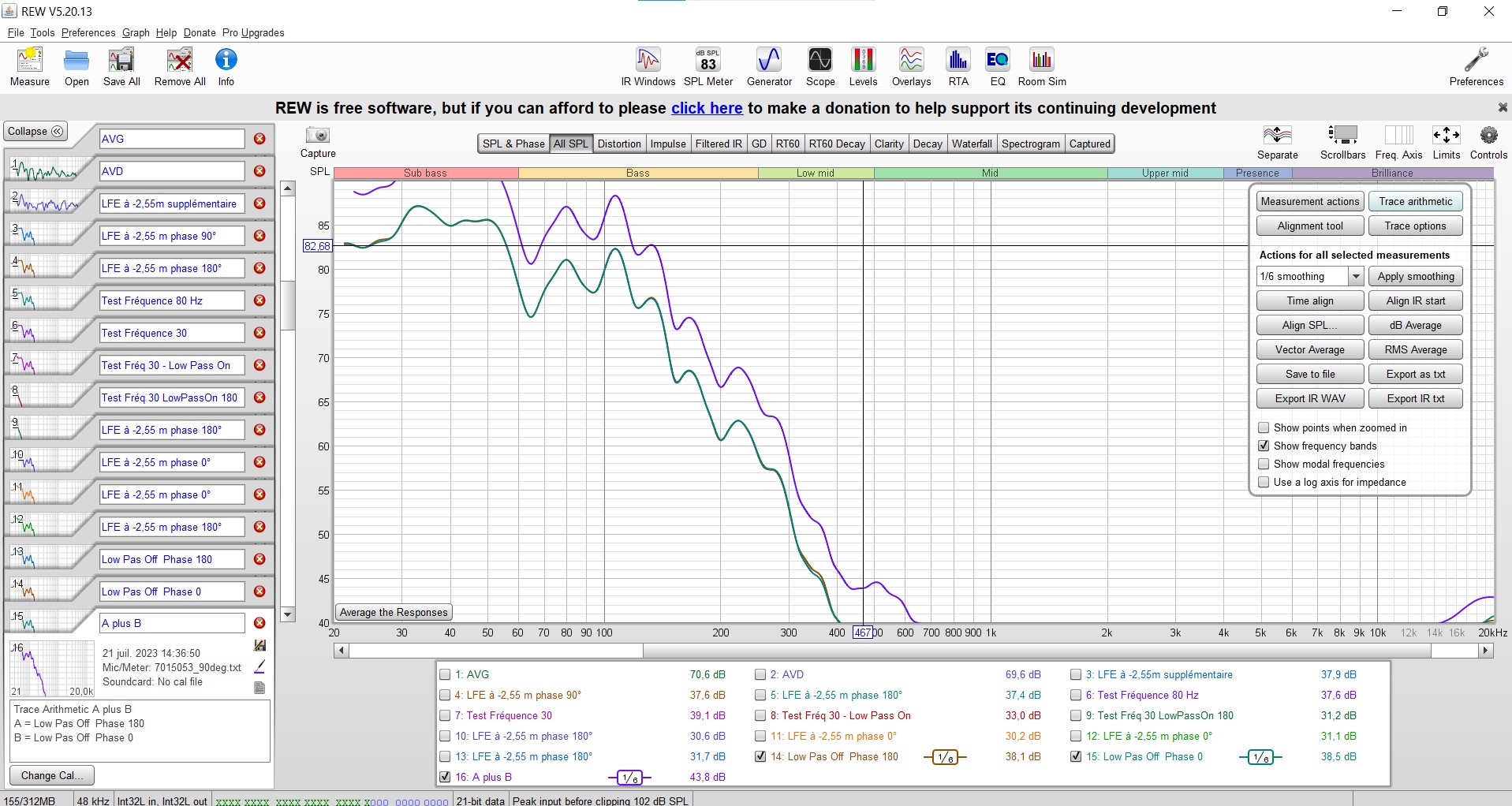Screen dimensions: 1512x806
Task: Open the Preferences menu
Action: (88, 32)
